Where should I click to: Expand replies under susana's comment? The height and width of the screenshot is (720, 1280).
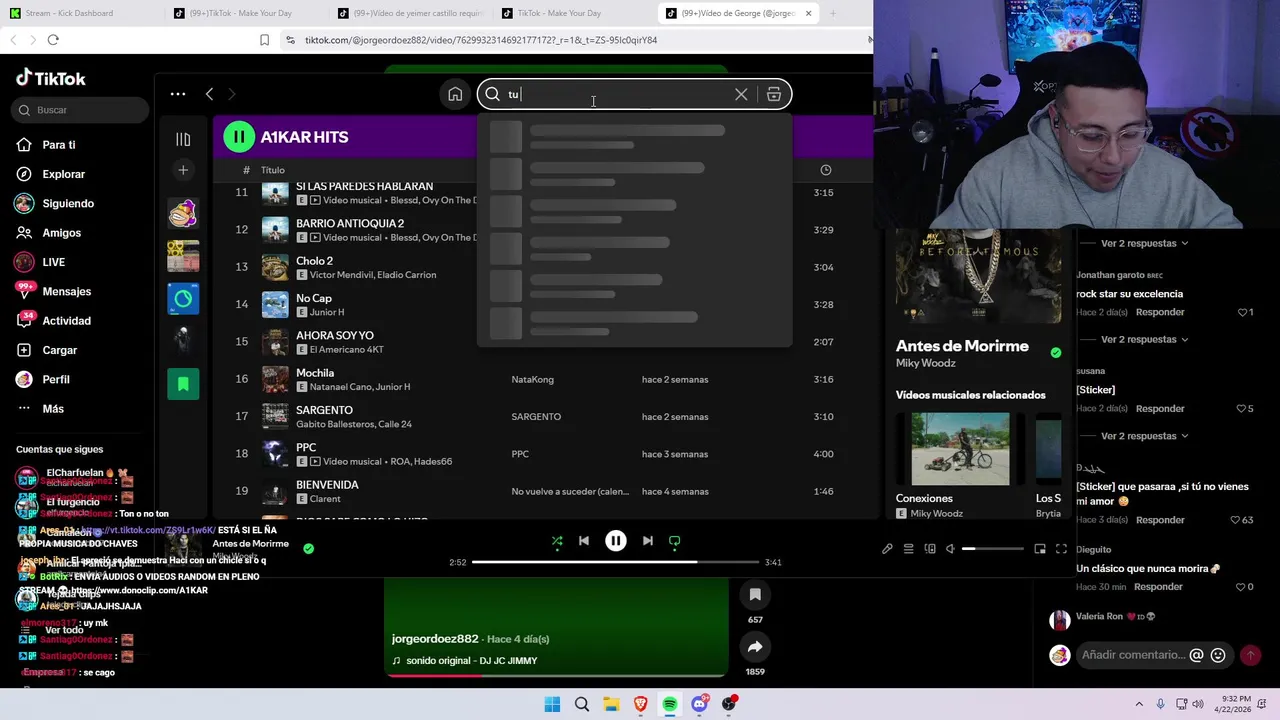coord(1144,436)
